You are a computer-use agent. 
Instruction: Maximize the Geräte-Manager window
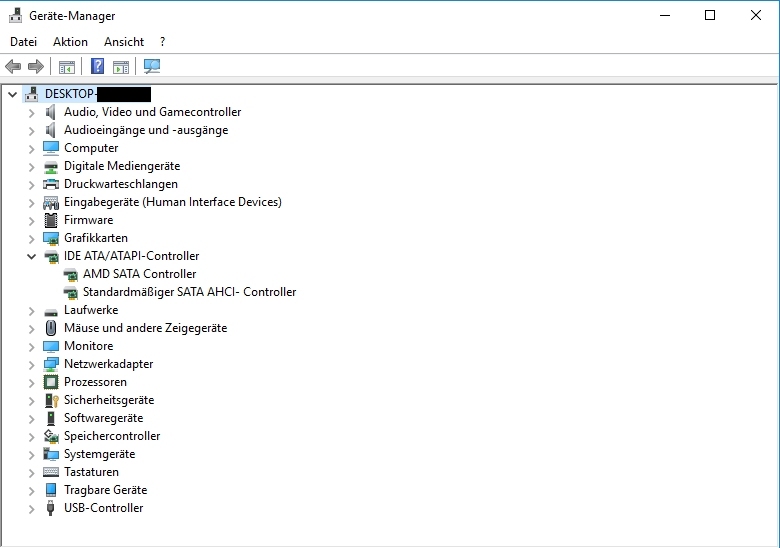(710, 15)
